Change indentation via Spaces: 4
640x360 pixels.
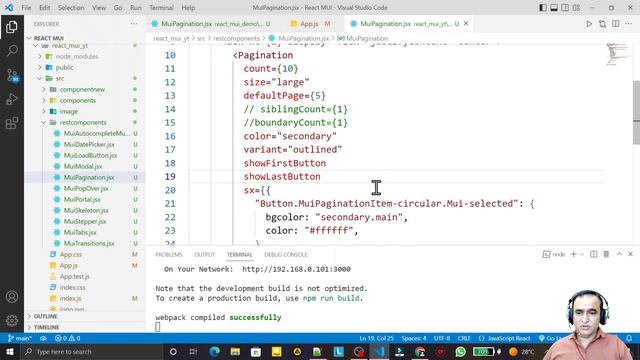tap(413, 338)
